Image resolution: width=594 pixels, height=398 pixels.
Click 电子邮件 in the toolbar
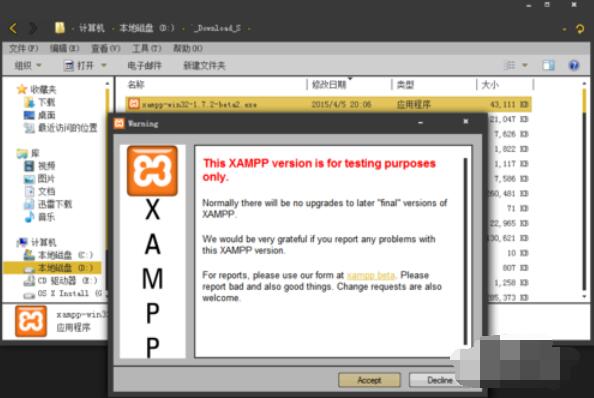click(x=144, y=66)
